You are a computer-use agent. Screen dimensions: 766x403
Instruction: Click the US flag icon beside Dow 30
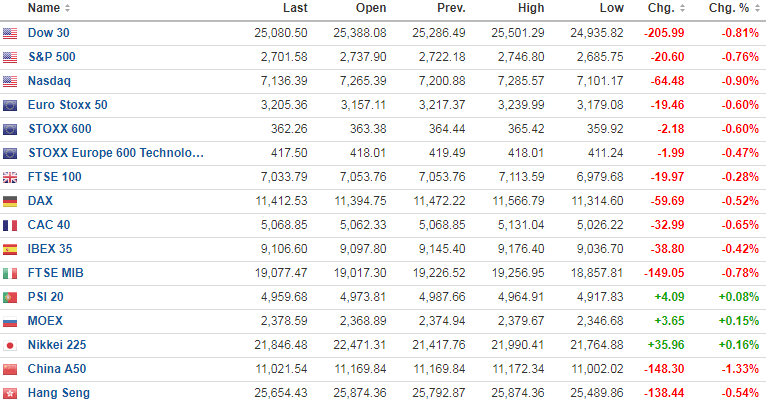click(10, 33)
